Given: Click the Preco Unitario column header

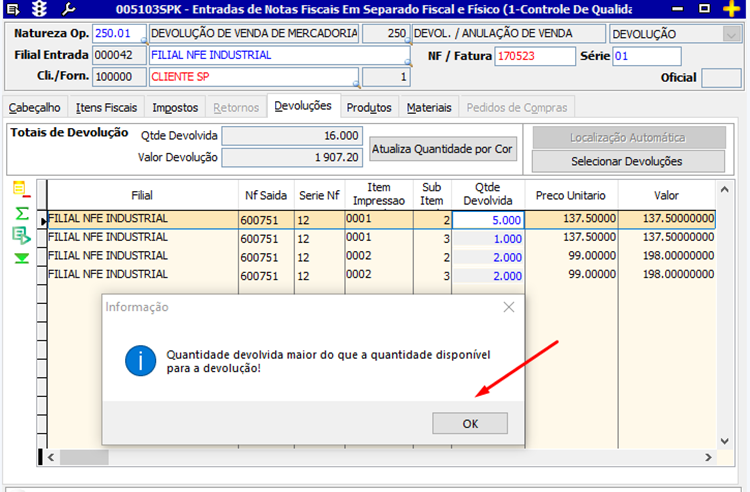Looking at the screenshot, I should [x=571, y=195].
